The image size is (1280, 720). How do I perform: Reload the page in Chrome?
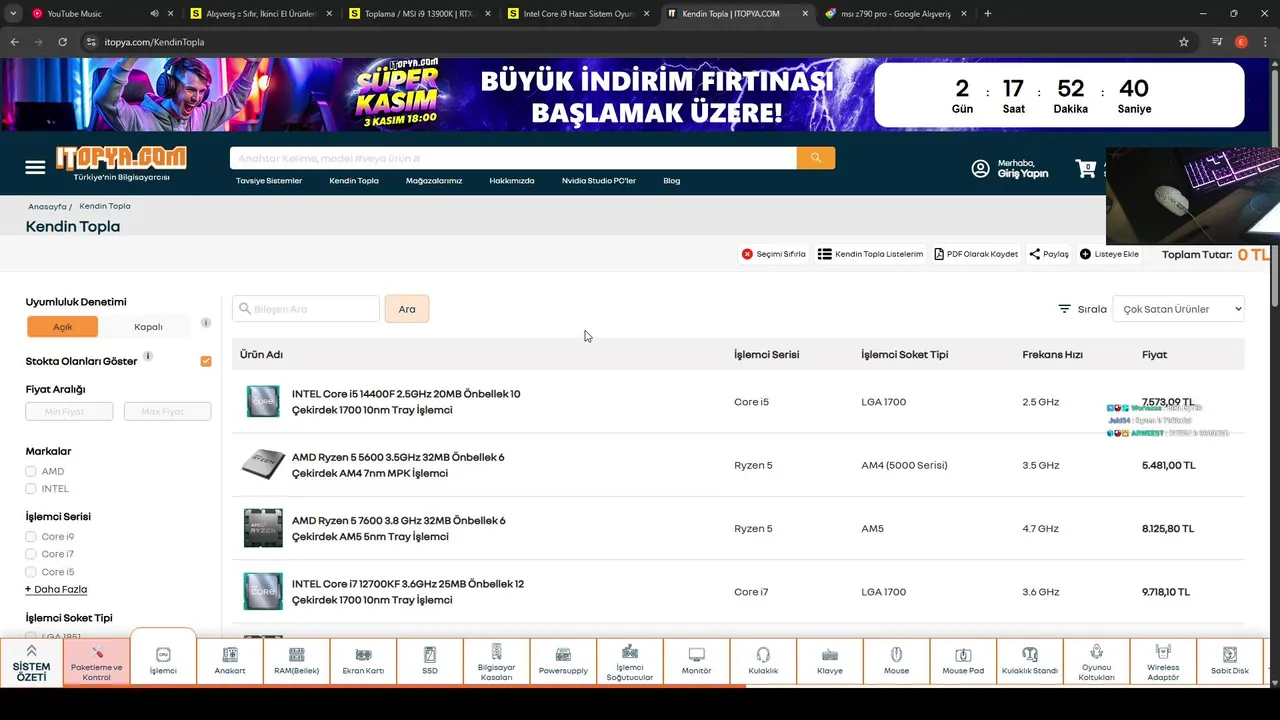tap(62, 42)
